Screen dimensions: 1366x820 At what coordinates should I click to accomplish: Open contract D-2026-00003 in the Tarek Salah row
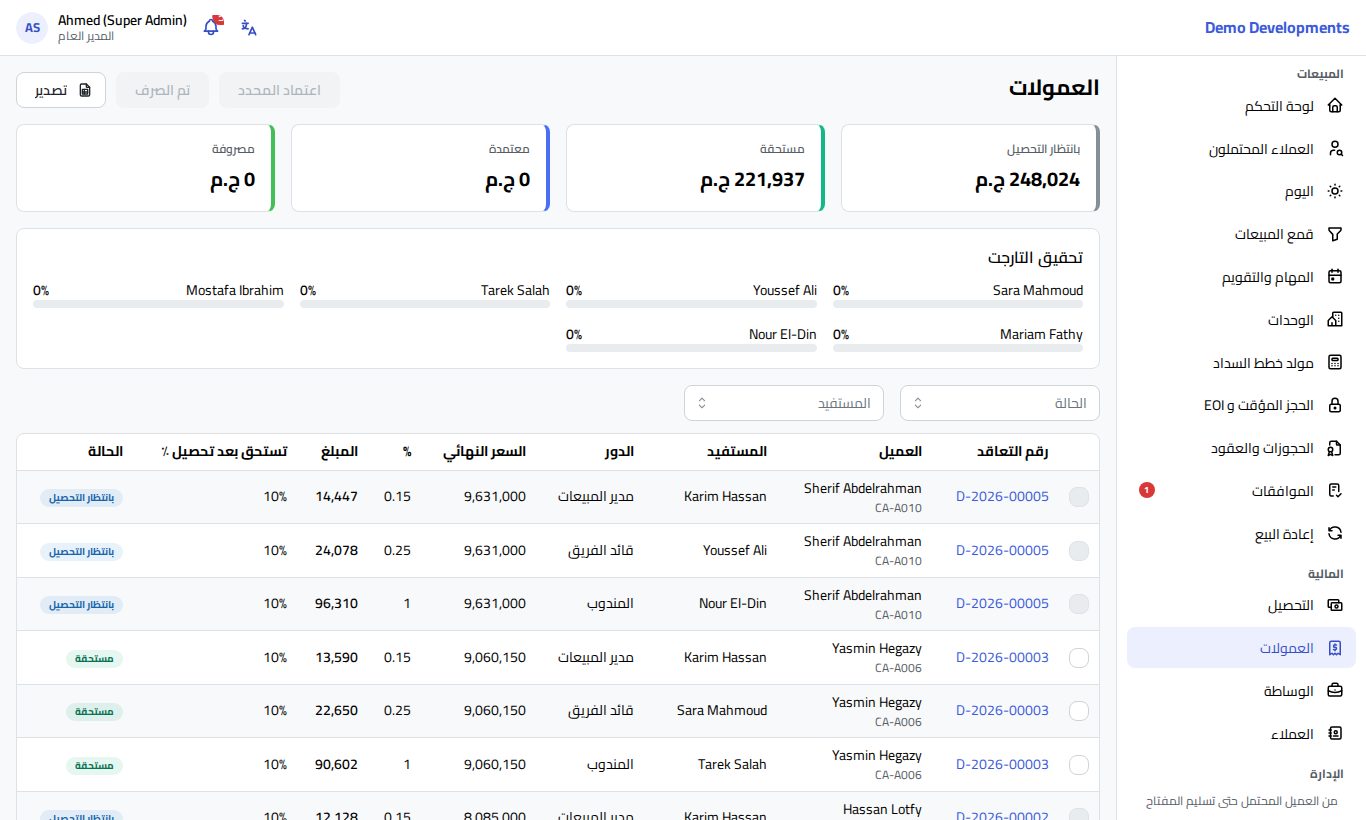tap(1003, 765)
